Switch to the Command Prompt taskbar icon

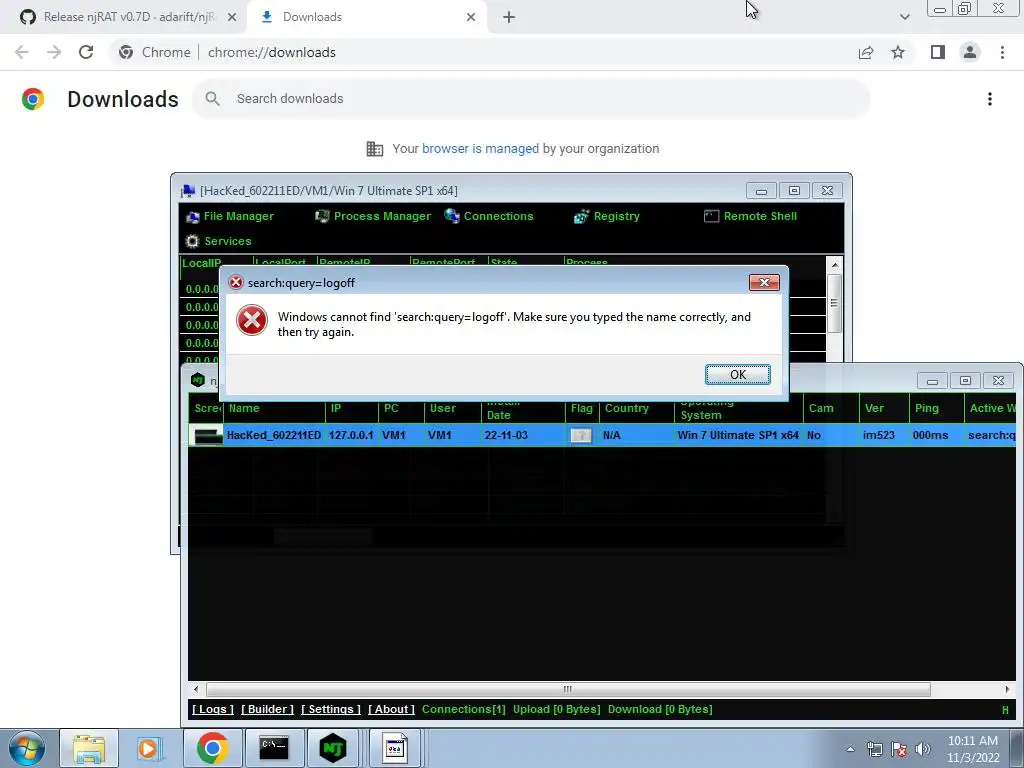[x=274, y=748]
